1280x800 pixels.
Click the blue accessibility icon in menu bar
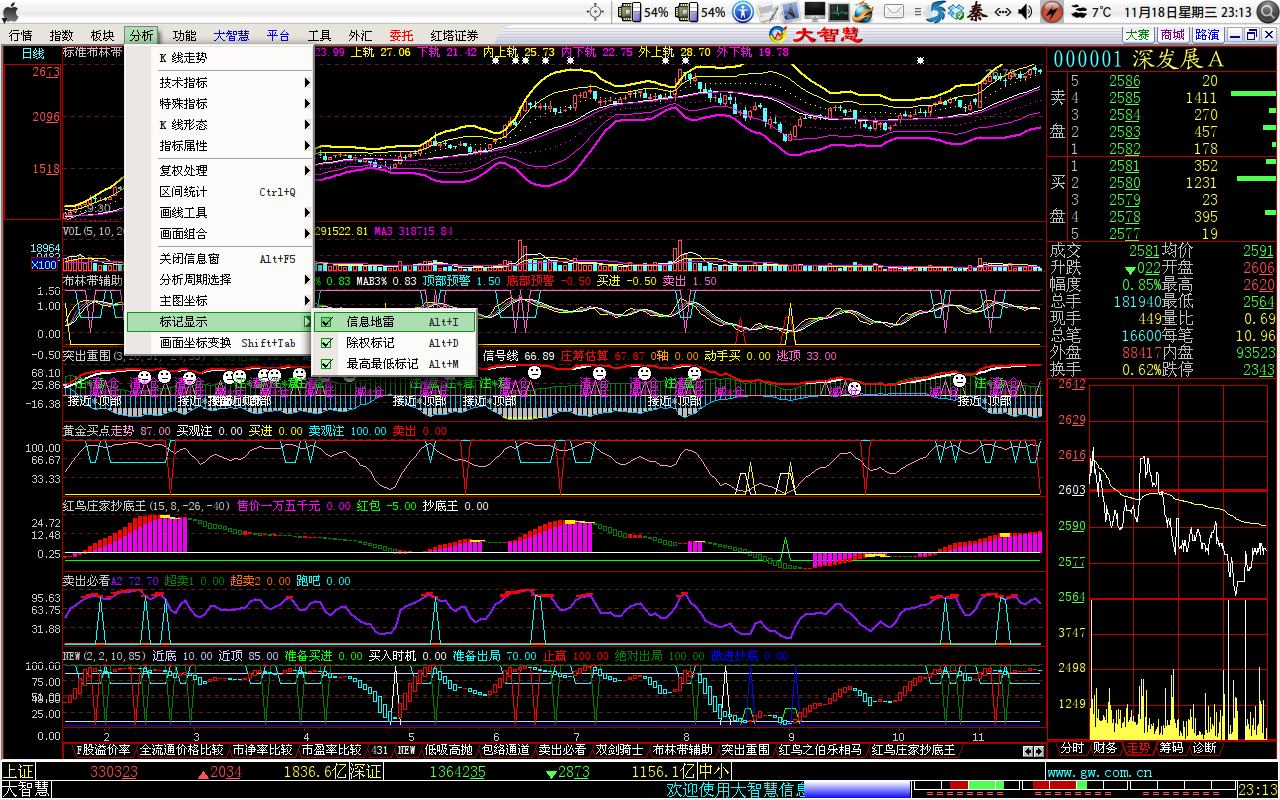(742, 12)
